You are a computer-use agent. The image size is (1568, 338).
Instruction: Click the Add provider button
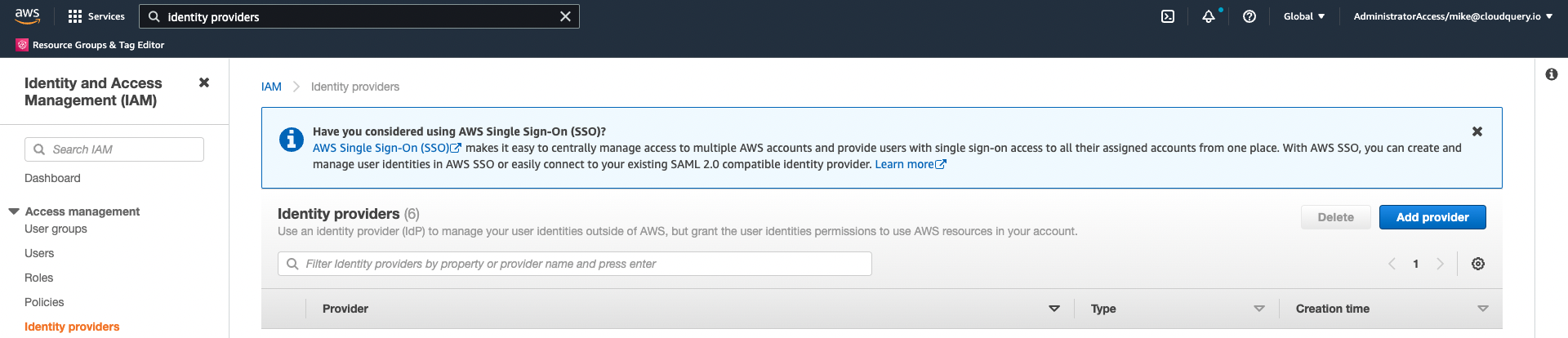[x=1432, y=217]
